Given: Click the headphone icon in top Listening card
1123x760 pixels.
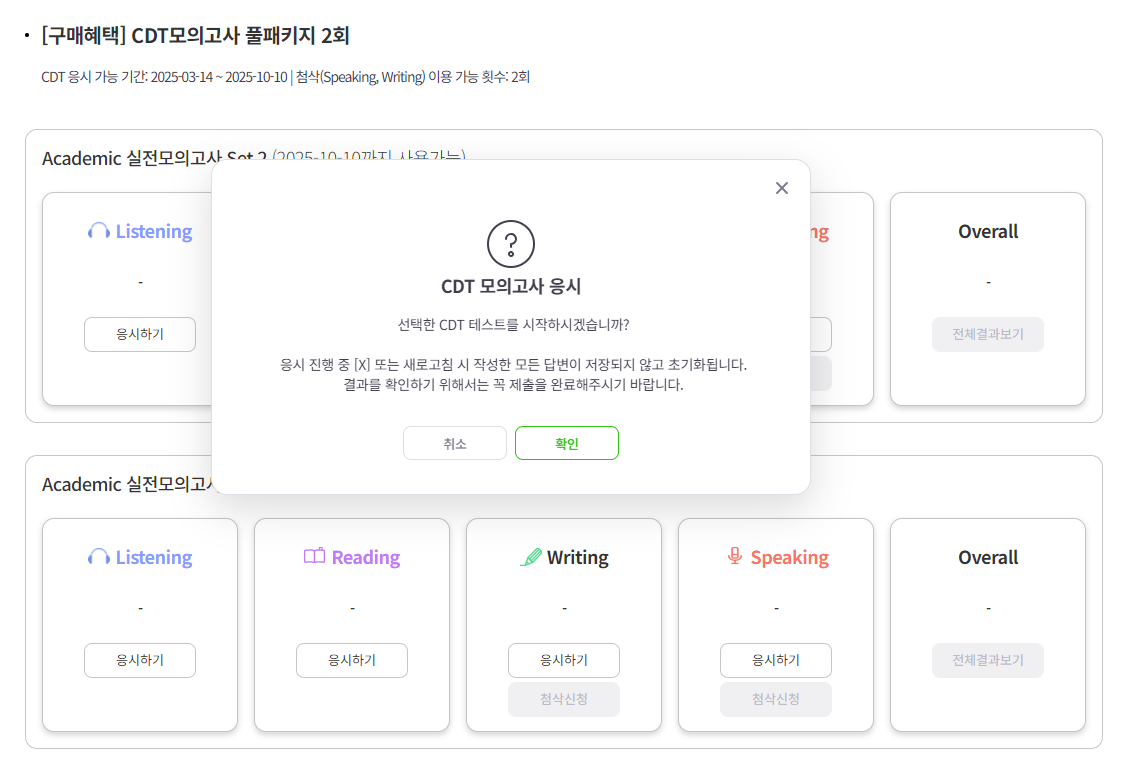Looking at the screenshot, I should (99, 231).
